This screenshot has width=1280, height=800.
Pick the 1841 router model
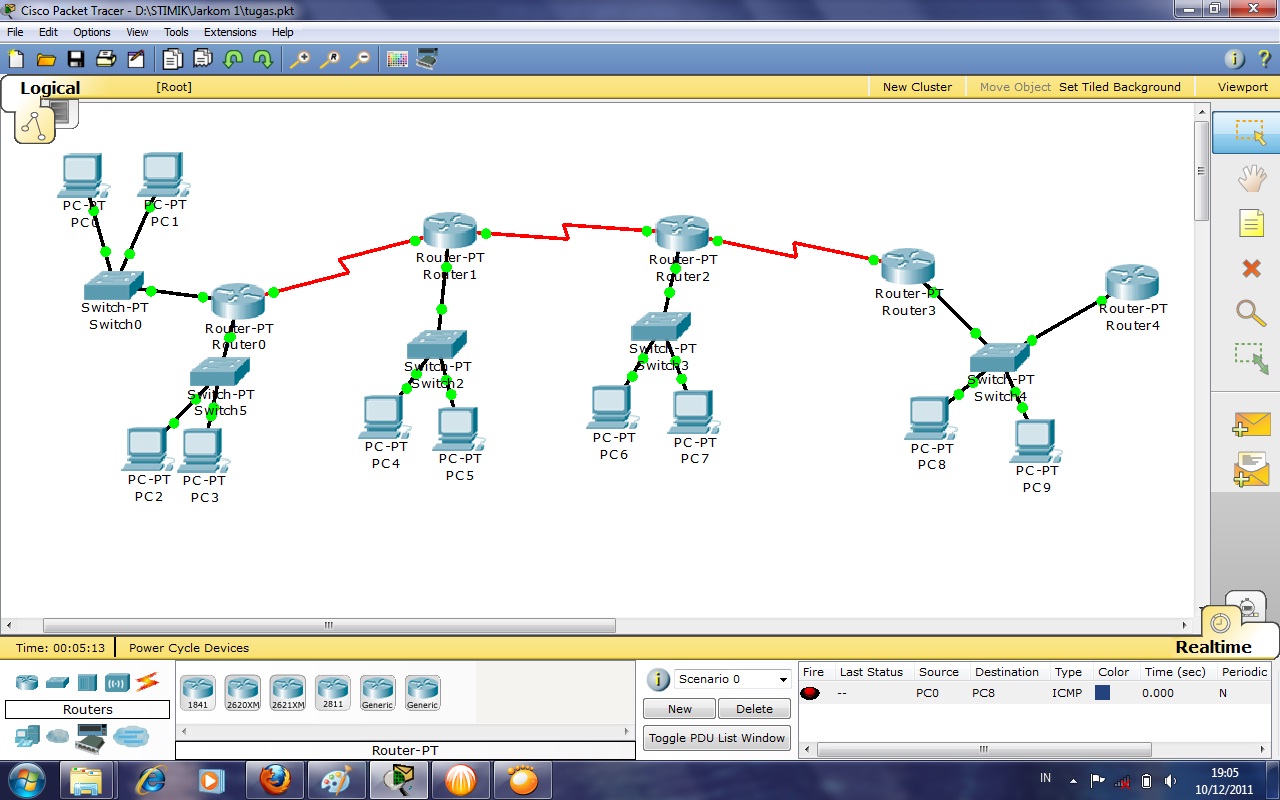(x=197, y=692)
